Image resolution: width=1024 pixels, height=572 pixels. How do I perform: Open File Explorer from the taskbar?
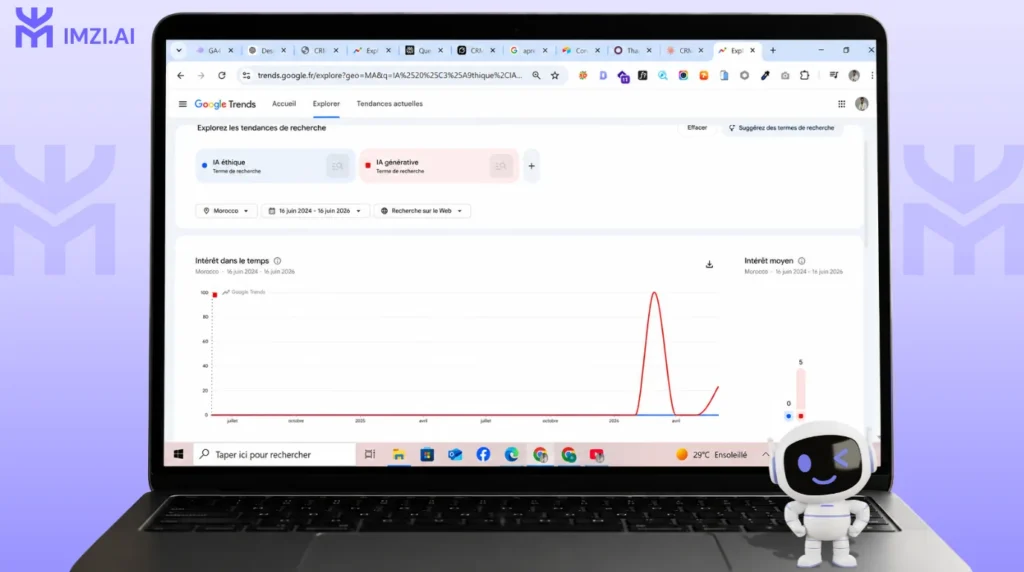tap(398, 454)
